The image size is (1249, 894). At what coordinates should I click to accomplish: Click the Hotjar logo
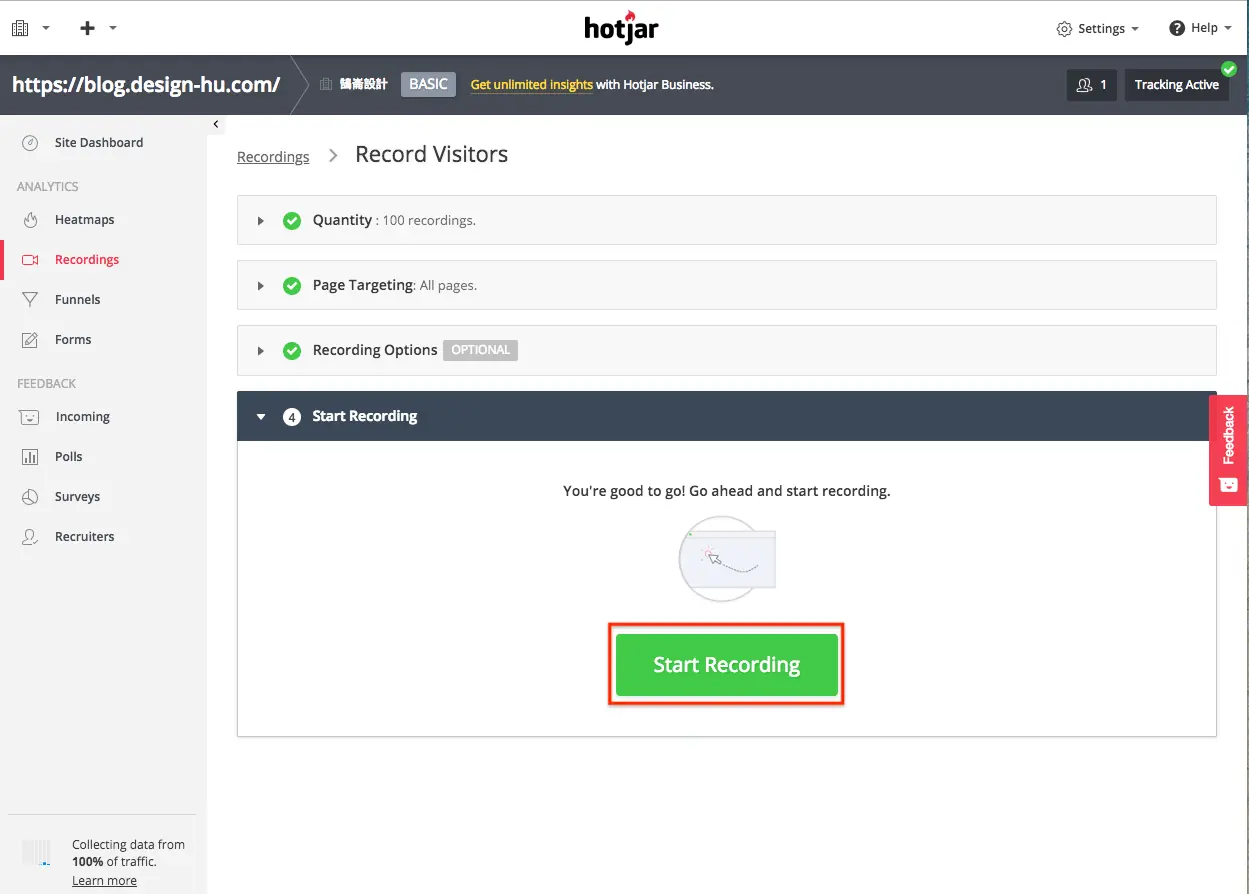621,27
